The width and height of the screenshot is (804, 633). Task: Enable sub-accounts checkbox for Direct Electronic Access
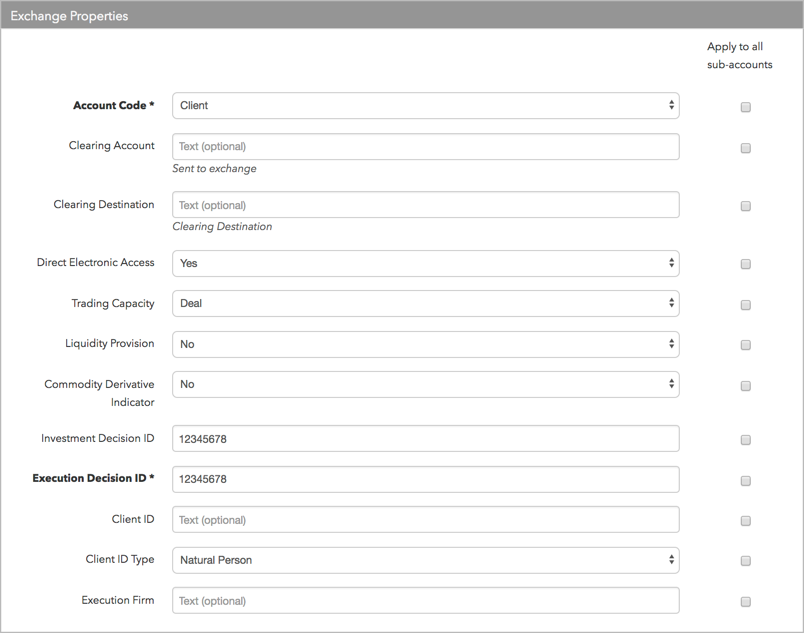click(746, 264)
